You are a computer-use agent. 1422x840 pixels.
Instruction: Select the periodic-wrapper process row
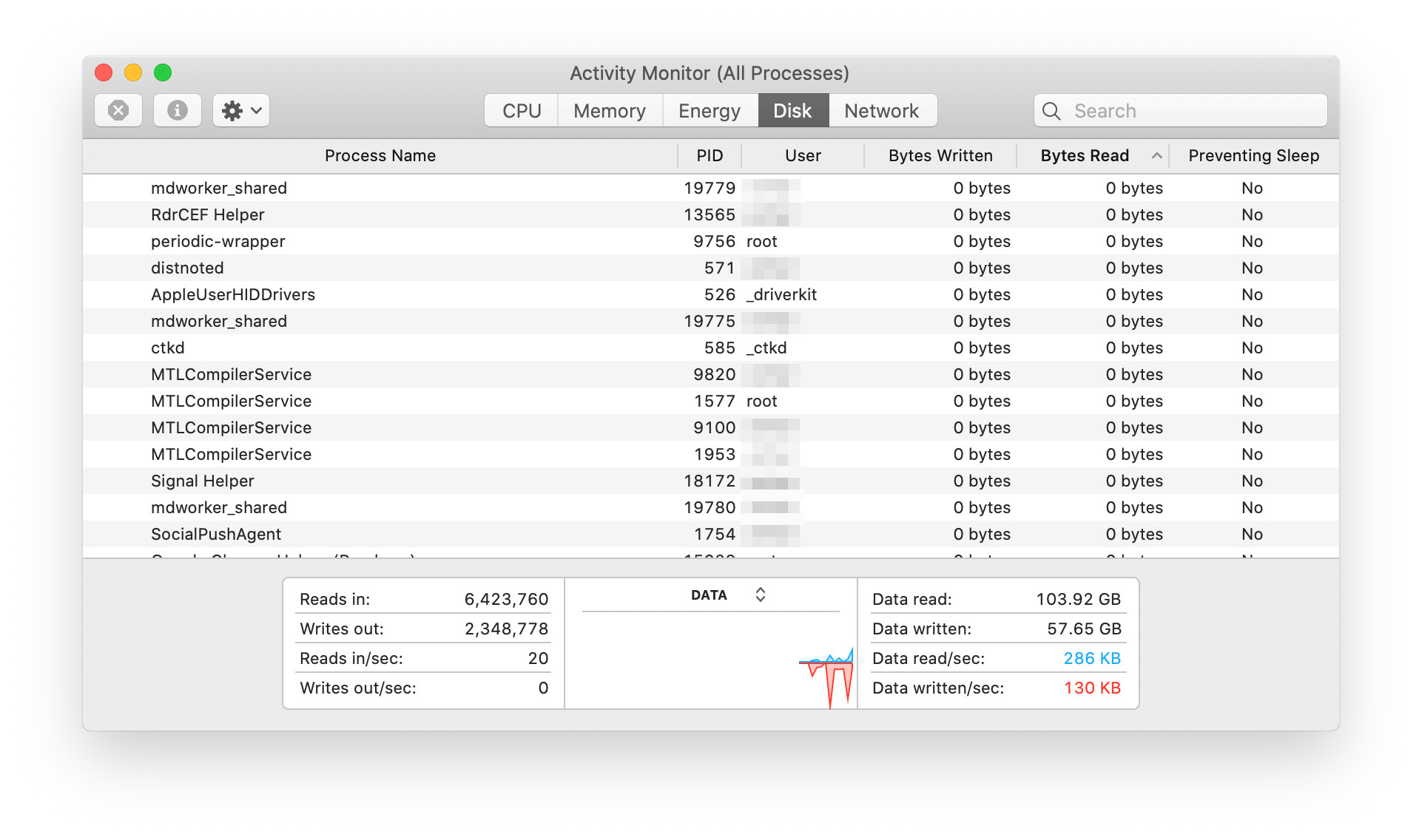(x=218, y=242)
